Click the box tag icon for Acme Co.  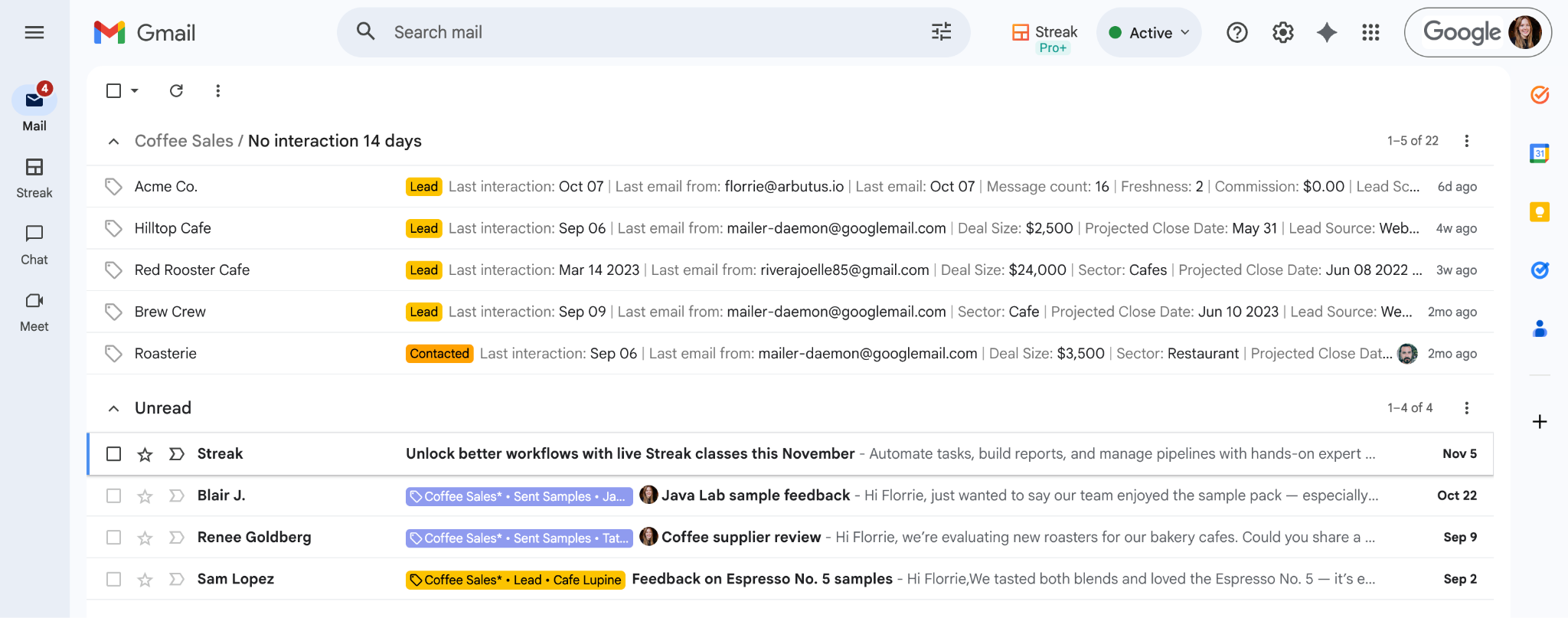pos(113,186)
